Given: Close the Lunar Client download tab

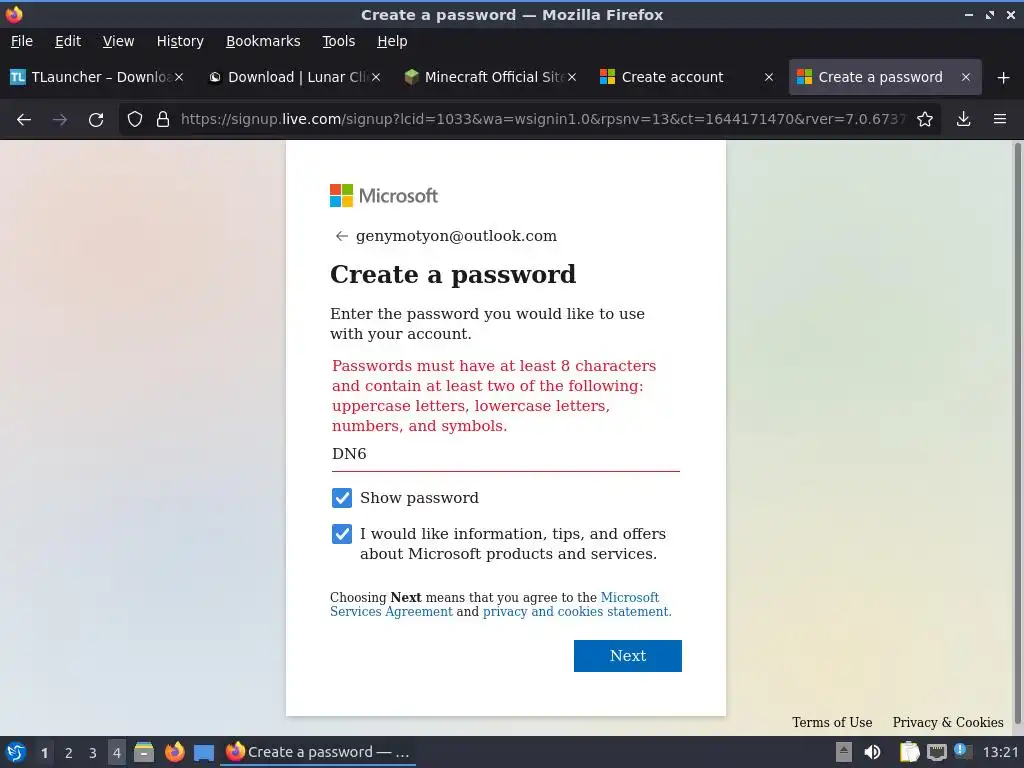Looking at the screenshot, I should pyautogui.click(x=376, y=78).
